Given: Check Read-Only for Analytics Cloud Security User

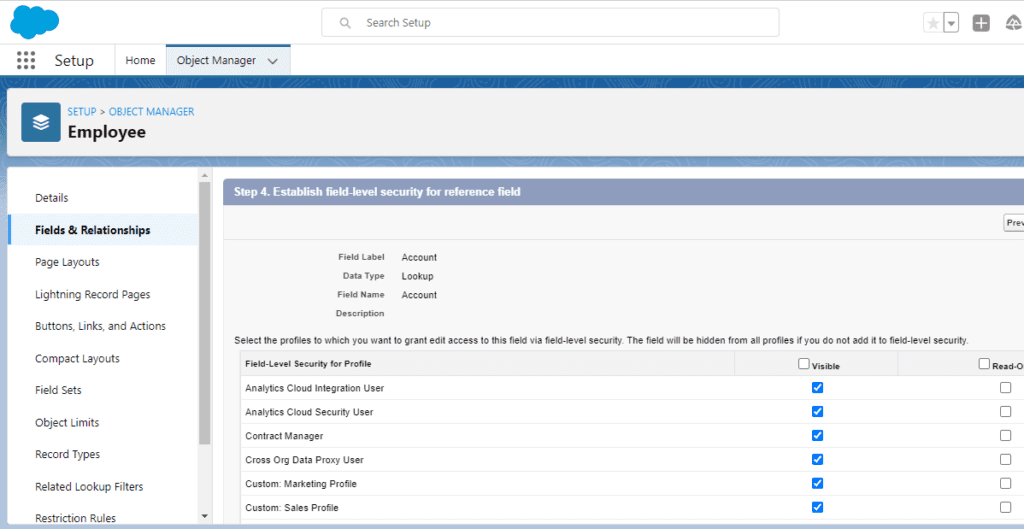Looking at the screenshot, I should [x=1006, y=412].
